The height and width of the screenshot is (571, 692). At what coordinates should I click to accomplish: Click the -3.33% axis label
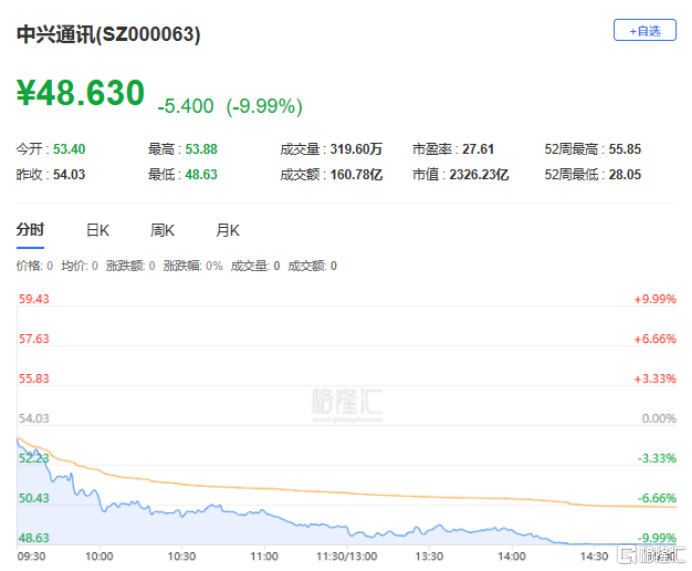click(x=657, y=458)
